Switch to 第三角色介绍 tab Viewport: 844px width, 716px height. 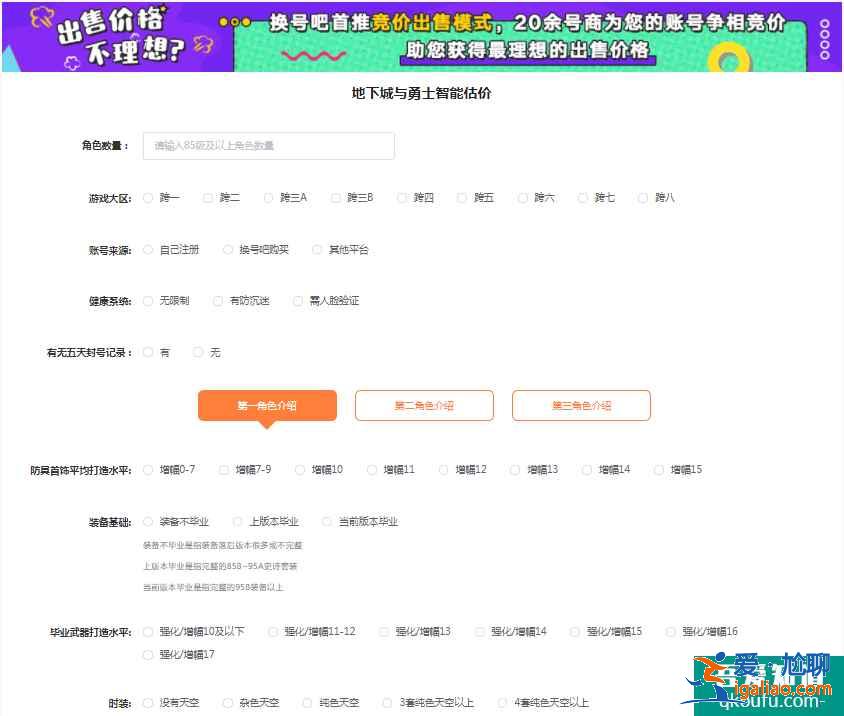click(x=581, y=405)
